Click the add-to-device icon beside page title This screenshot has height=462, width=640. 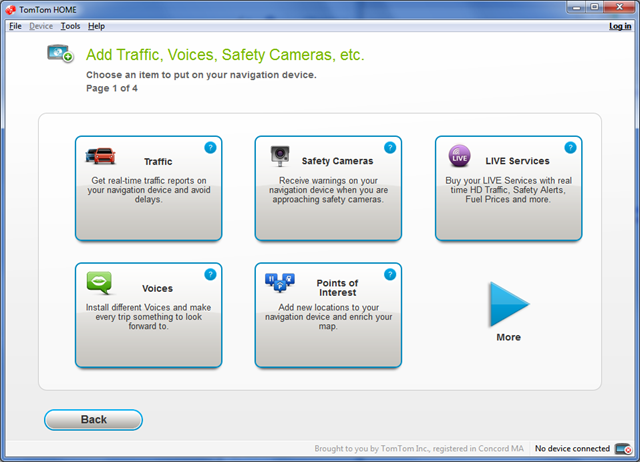(60, 53)
